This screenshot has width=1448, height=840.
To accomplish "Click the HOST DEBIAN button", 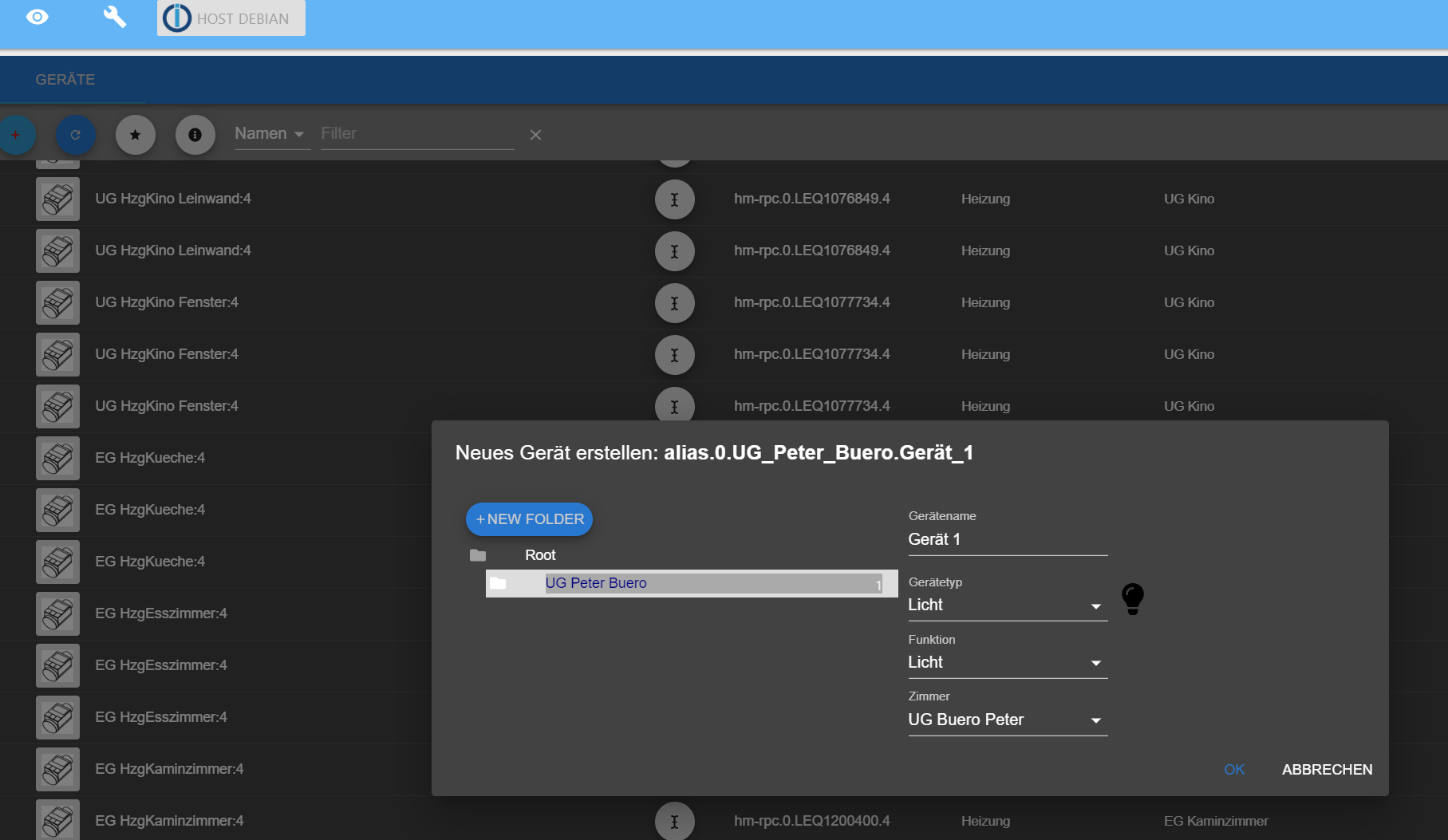I will (231, 18).
